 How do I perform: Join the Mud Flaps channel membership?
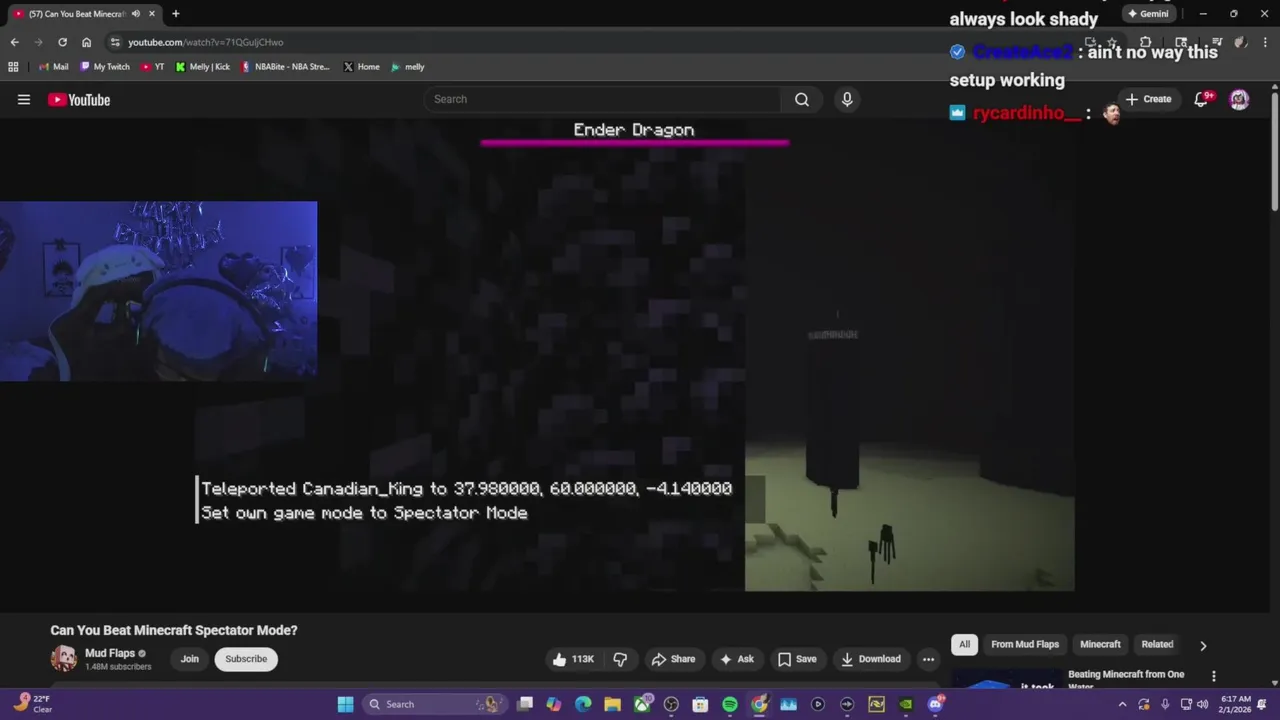pos(189,659)
